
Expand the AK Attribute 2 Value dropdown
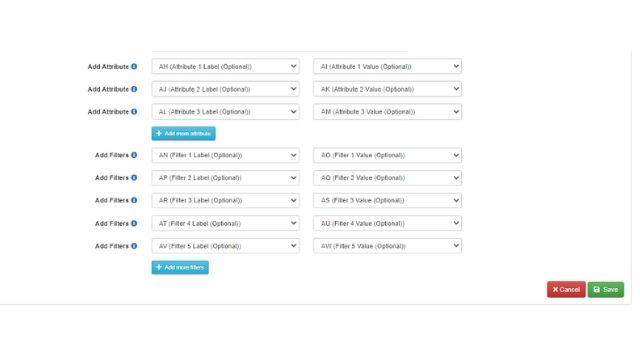point(387,89)
